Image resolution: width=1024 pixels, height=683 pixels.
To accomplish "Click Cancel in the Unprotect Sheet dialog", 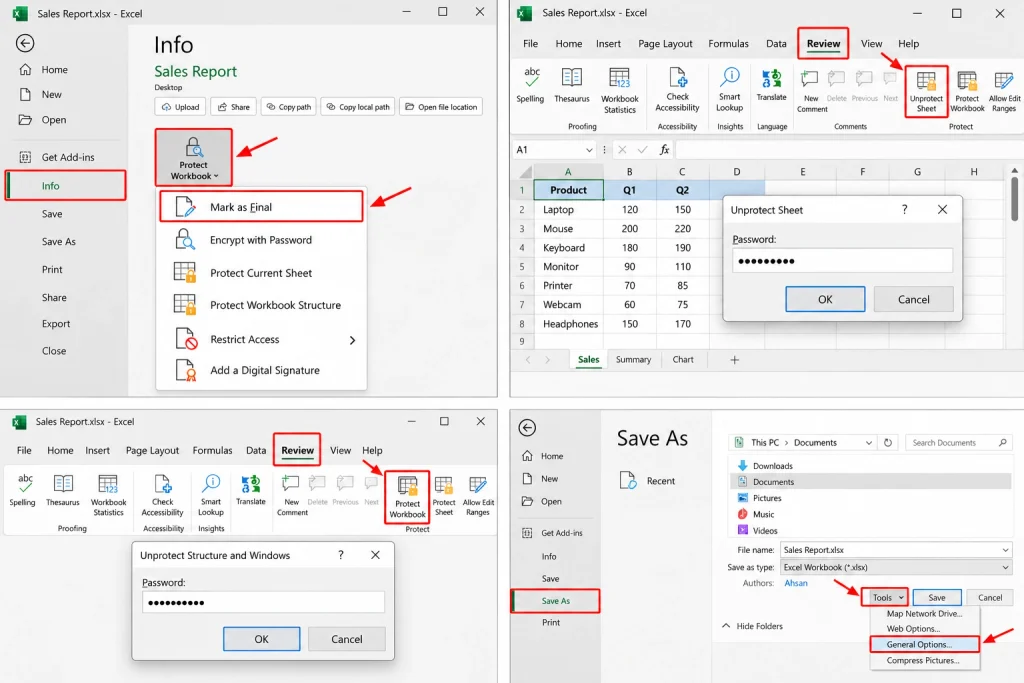I will coord(913,299).
